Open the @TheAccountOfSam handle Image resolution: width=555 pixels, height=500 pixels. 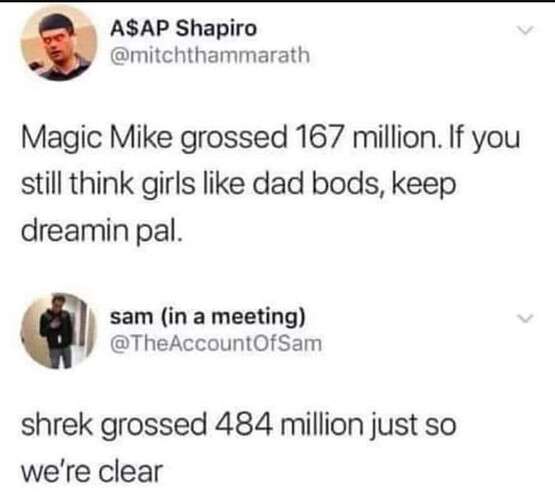(x=216, y=343)
